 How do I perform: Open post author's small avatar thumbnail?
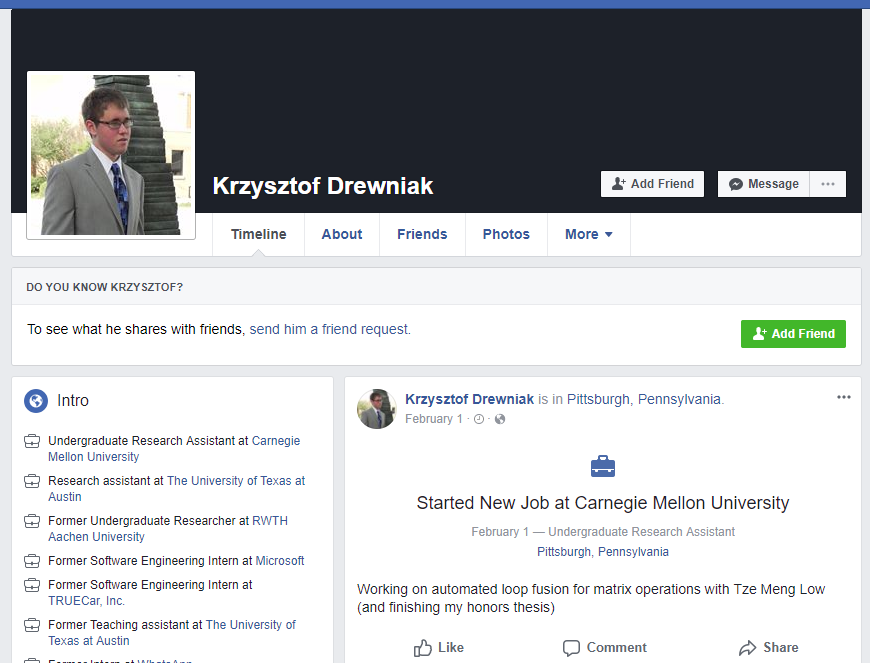click(377, 409)
